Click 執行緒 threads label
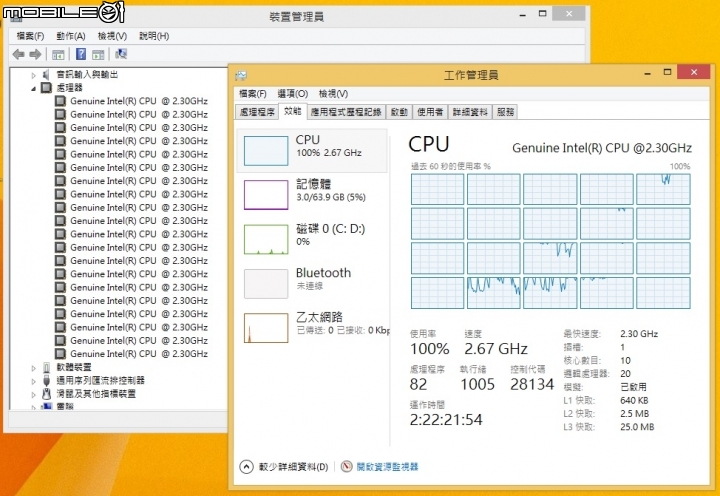The image size is (720, 496). [x=473, y=369]
